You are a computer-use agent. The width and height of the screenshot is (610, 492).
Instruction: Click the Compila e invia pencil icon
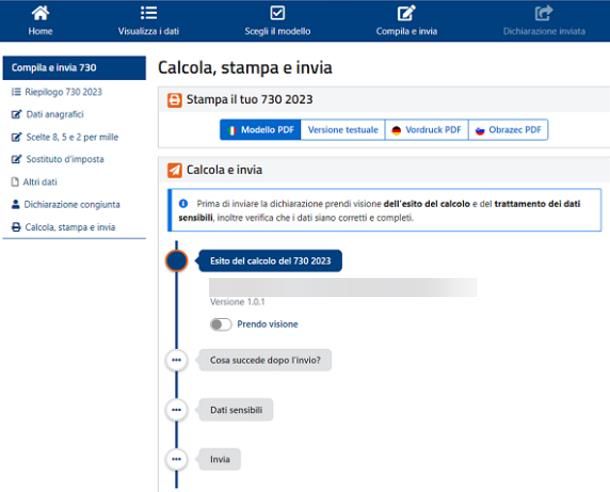pyautogui.click(x=406, y=13)
